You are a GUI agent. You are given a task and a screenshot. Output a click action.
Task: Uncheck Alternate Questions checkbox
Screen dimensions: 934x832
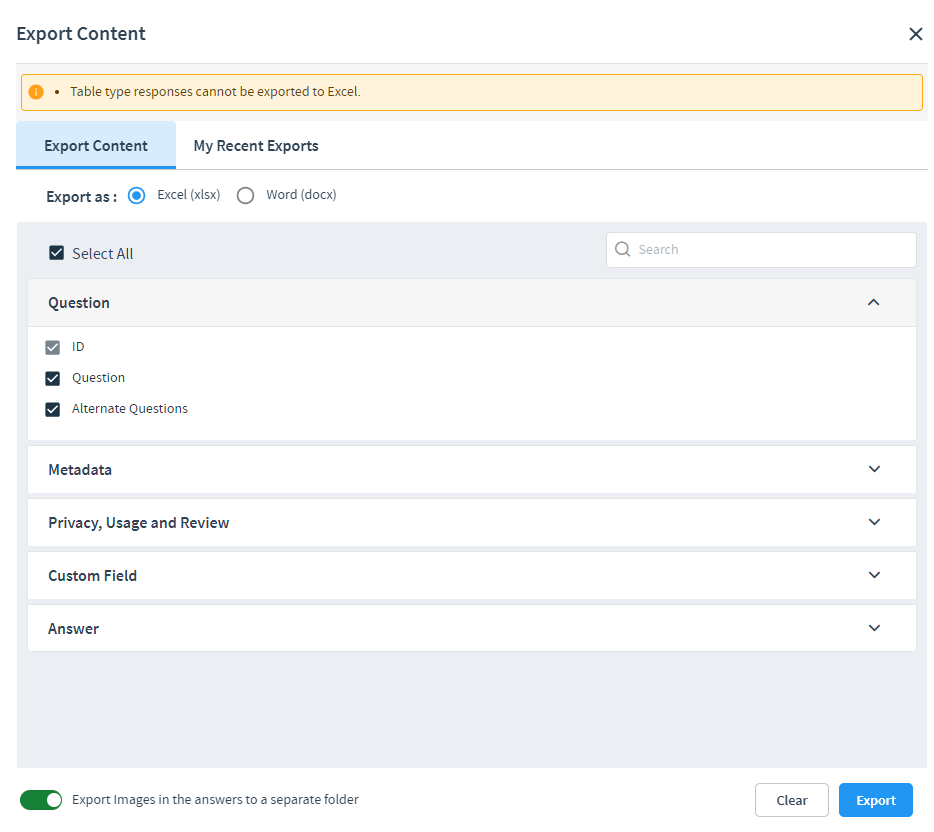click(x=52, y=409)
